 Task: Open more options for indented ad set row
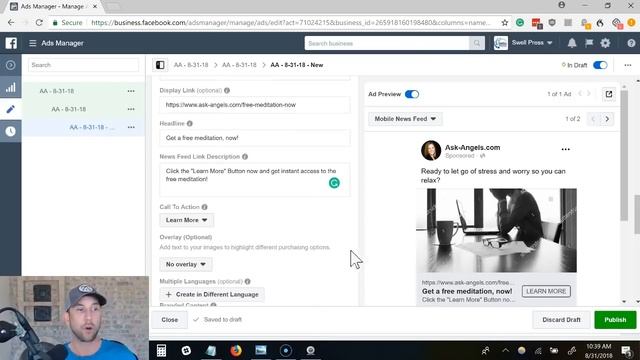[x=131, y=109]
